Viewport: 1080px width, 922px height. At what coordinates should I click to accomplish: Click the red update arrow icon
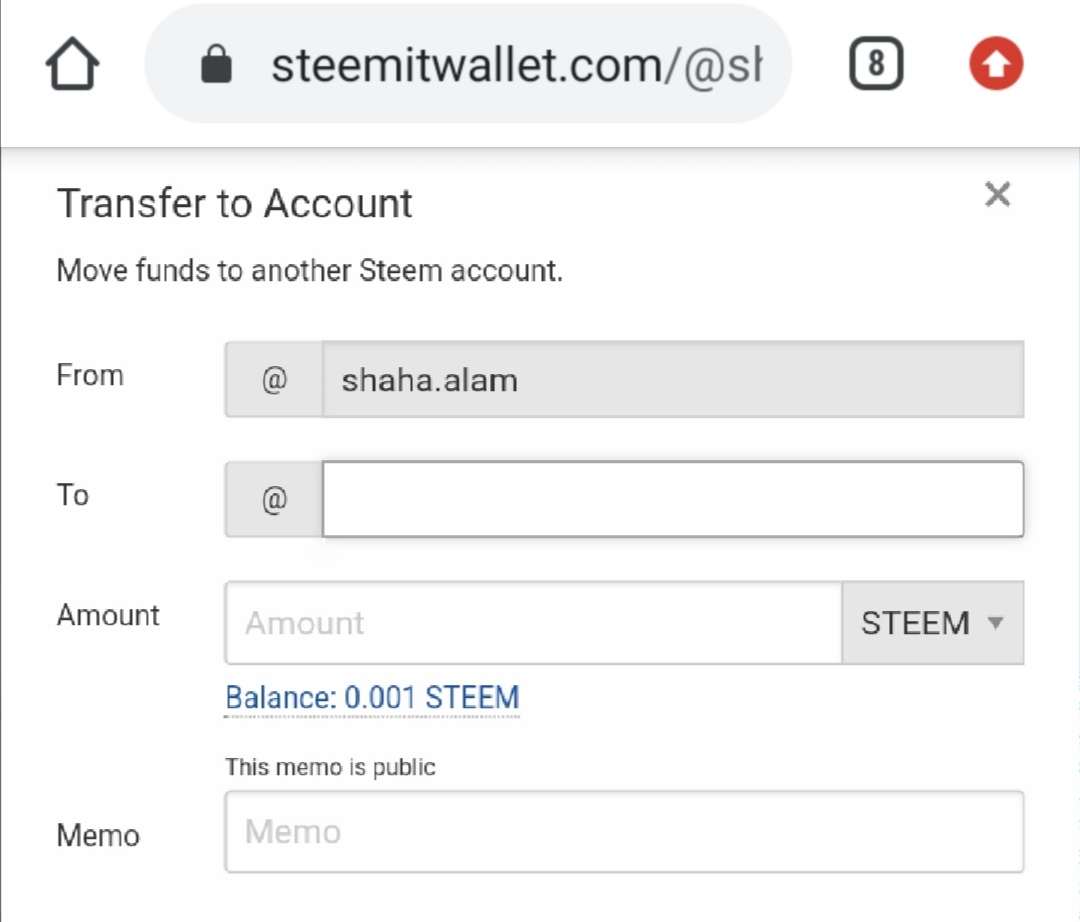click(996, 66)
